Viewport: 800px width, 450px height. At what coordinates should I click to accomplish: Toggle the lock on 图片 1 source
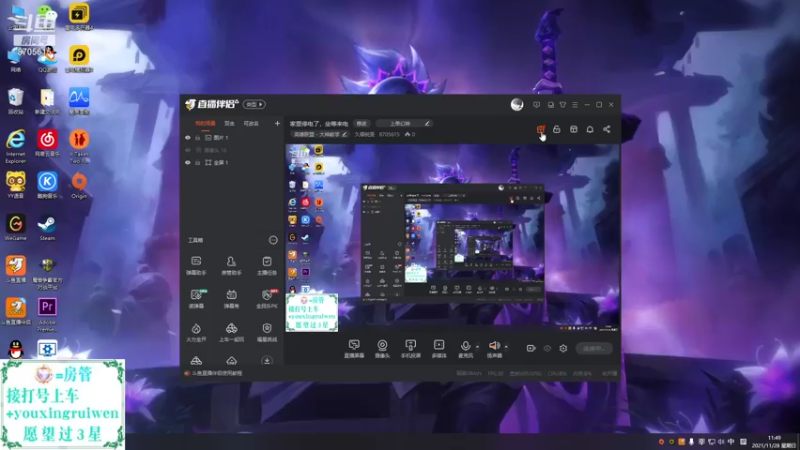coord(197,138)
